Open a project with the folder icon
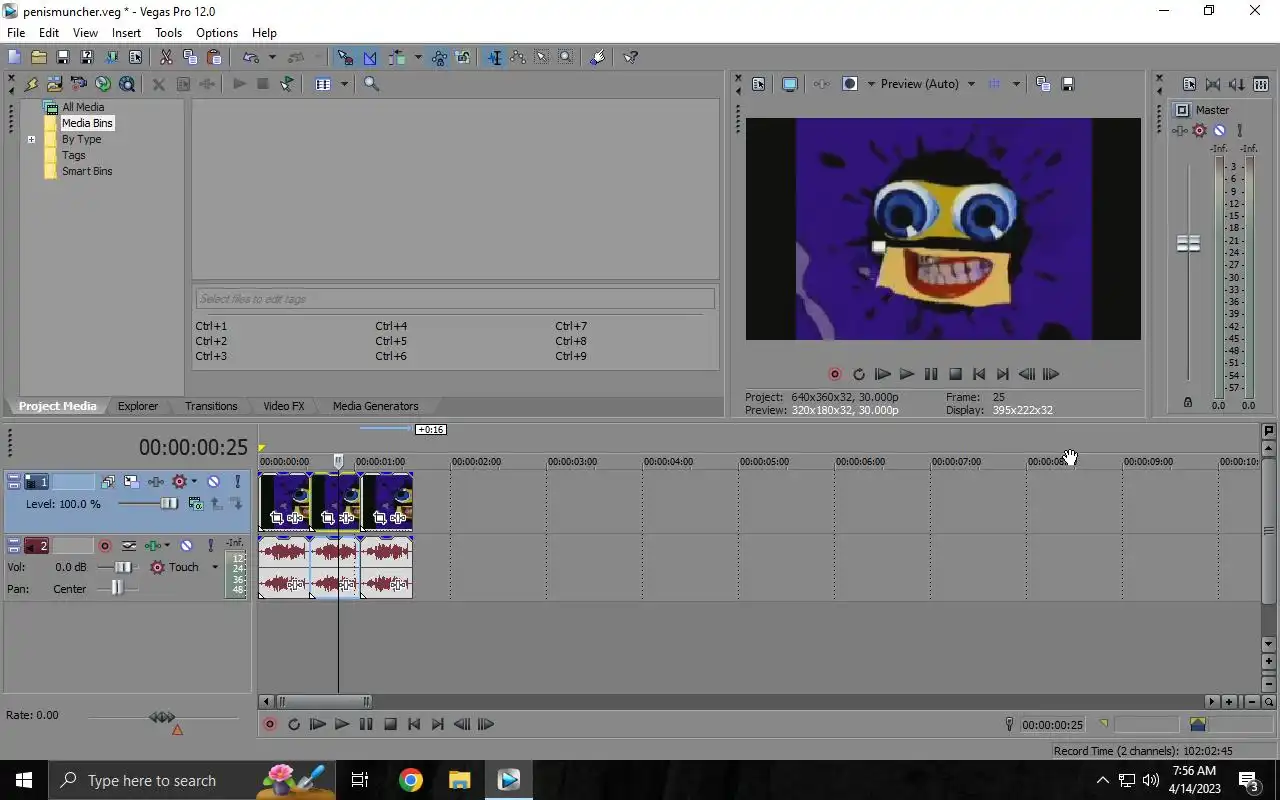This screenshot has height=800, width=1280. 38,57
